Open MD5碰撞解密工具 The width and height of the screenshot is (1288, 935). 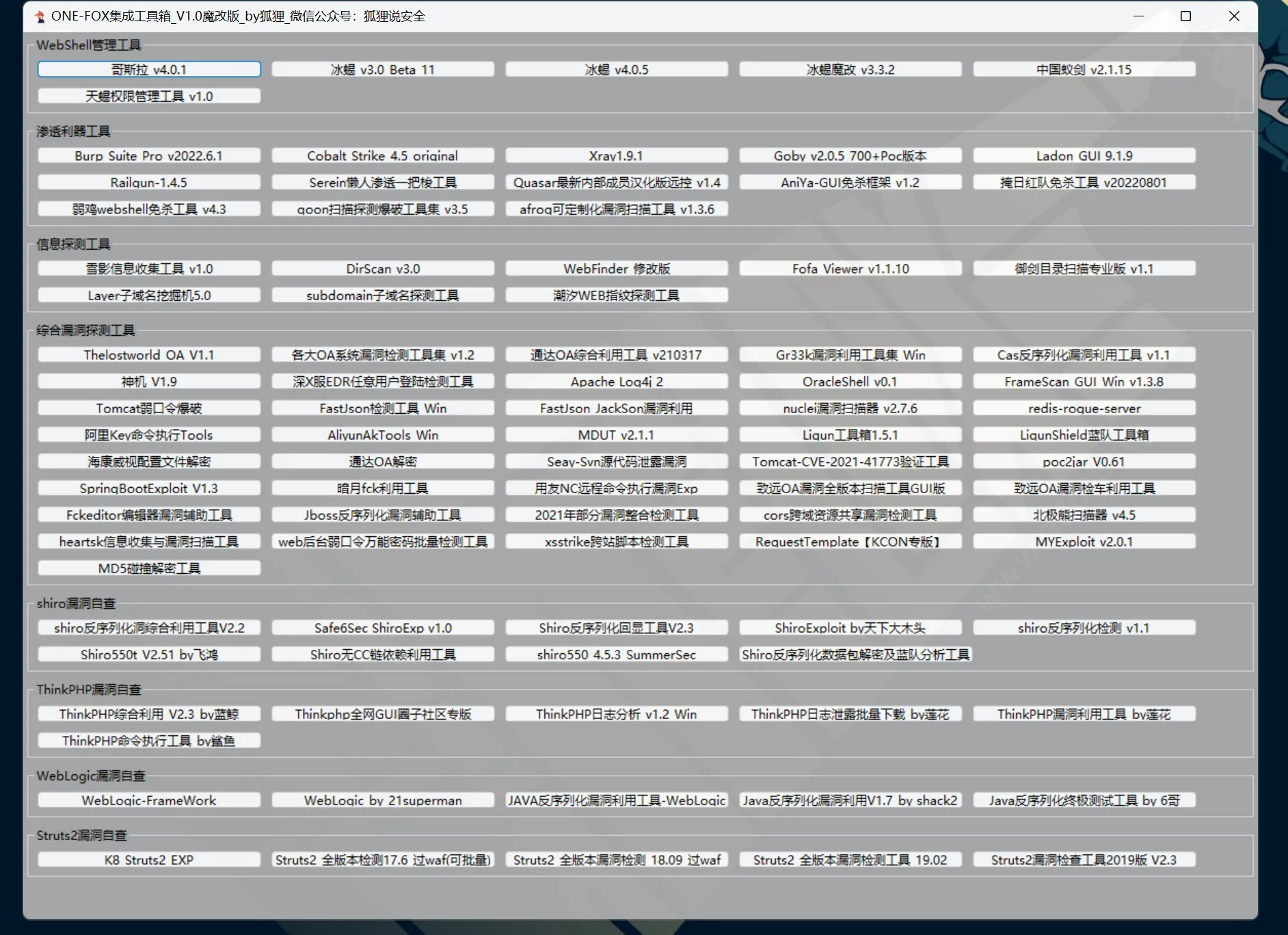click(x=149, y=568)
